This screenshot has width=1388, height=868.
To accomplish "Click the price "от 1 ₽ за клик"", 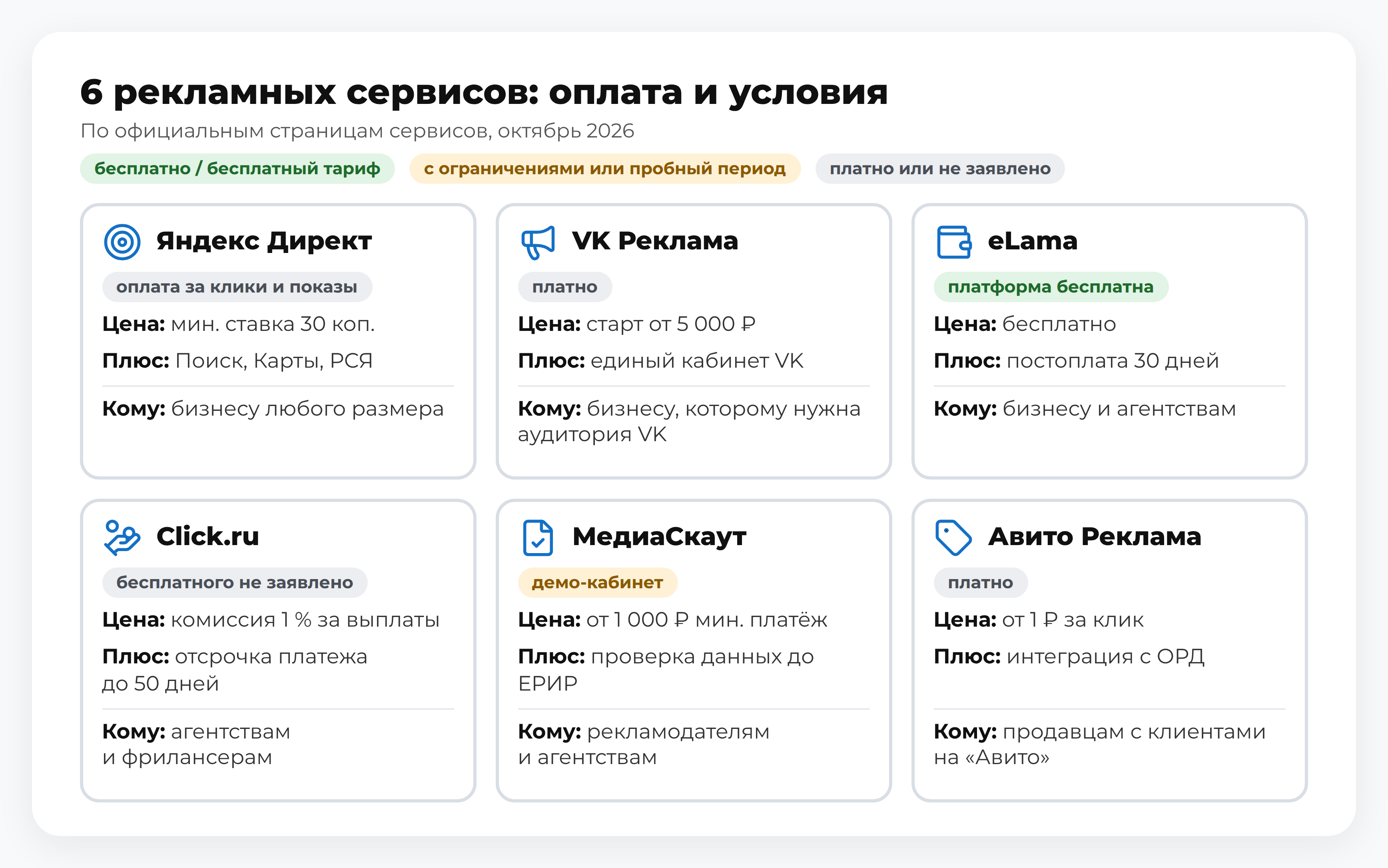I will click(1073, 620).
